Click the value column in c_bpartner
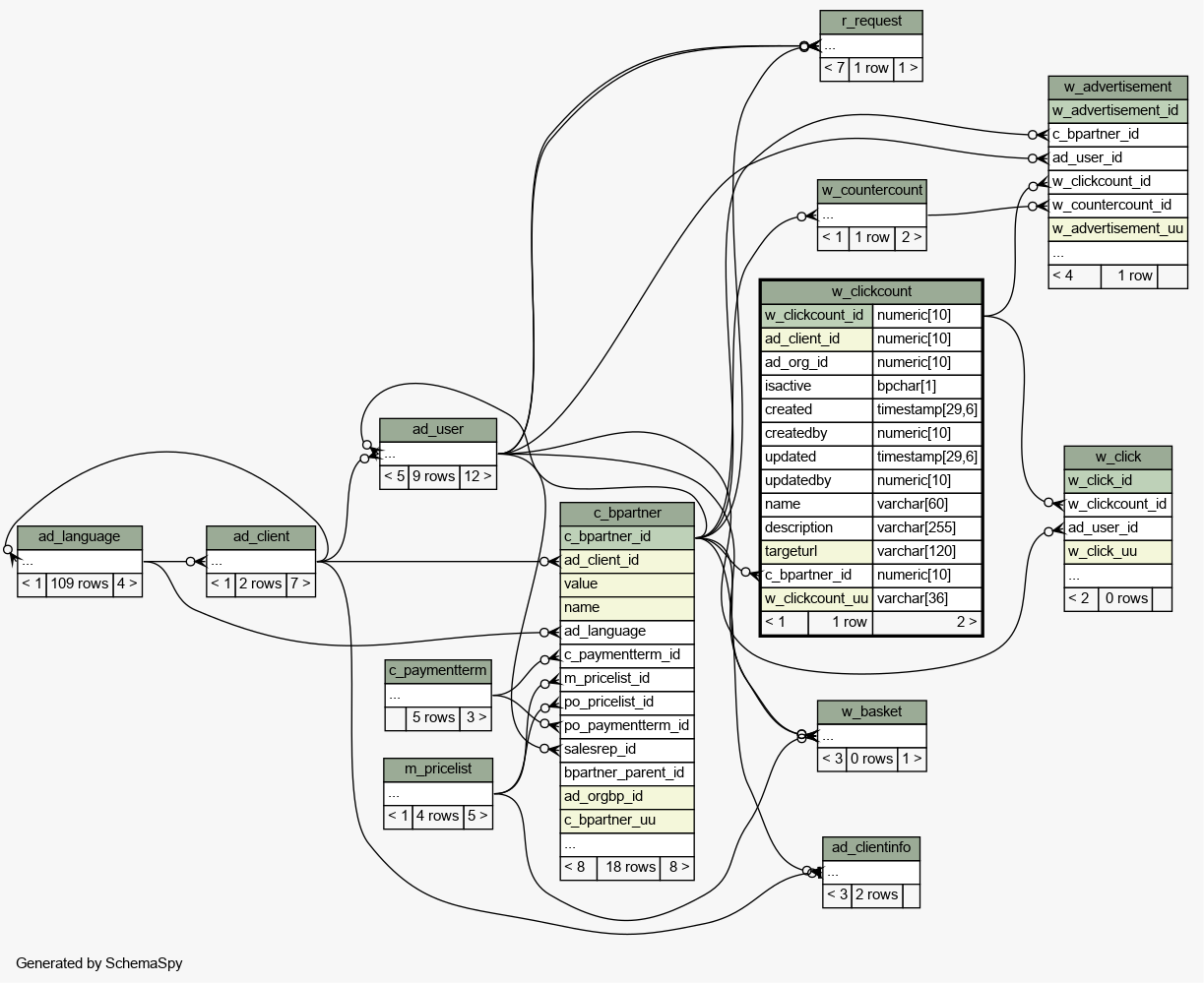The width and height of the screenshot is (1204, 983). (x=627, y=584)
